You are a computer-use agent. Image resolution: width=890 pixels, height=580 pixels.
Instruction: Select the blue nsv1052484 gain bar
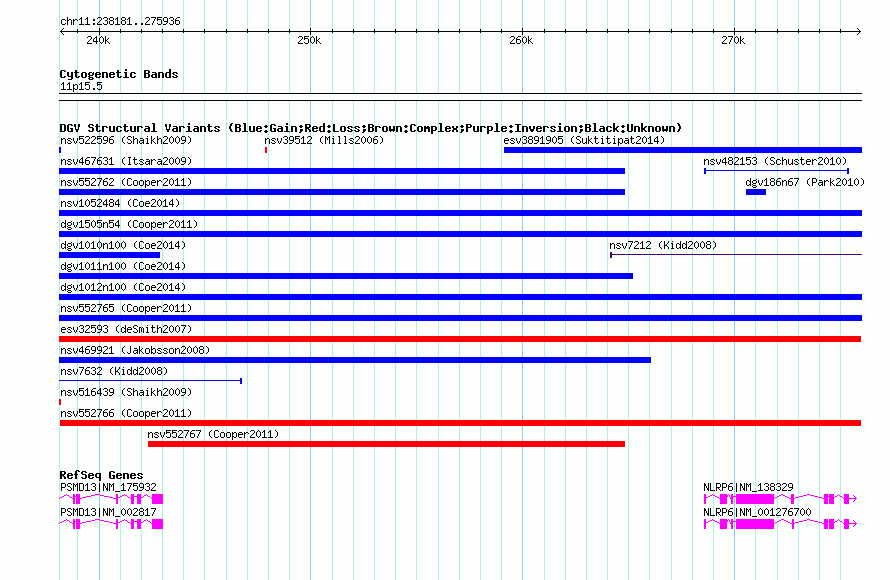461,213
